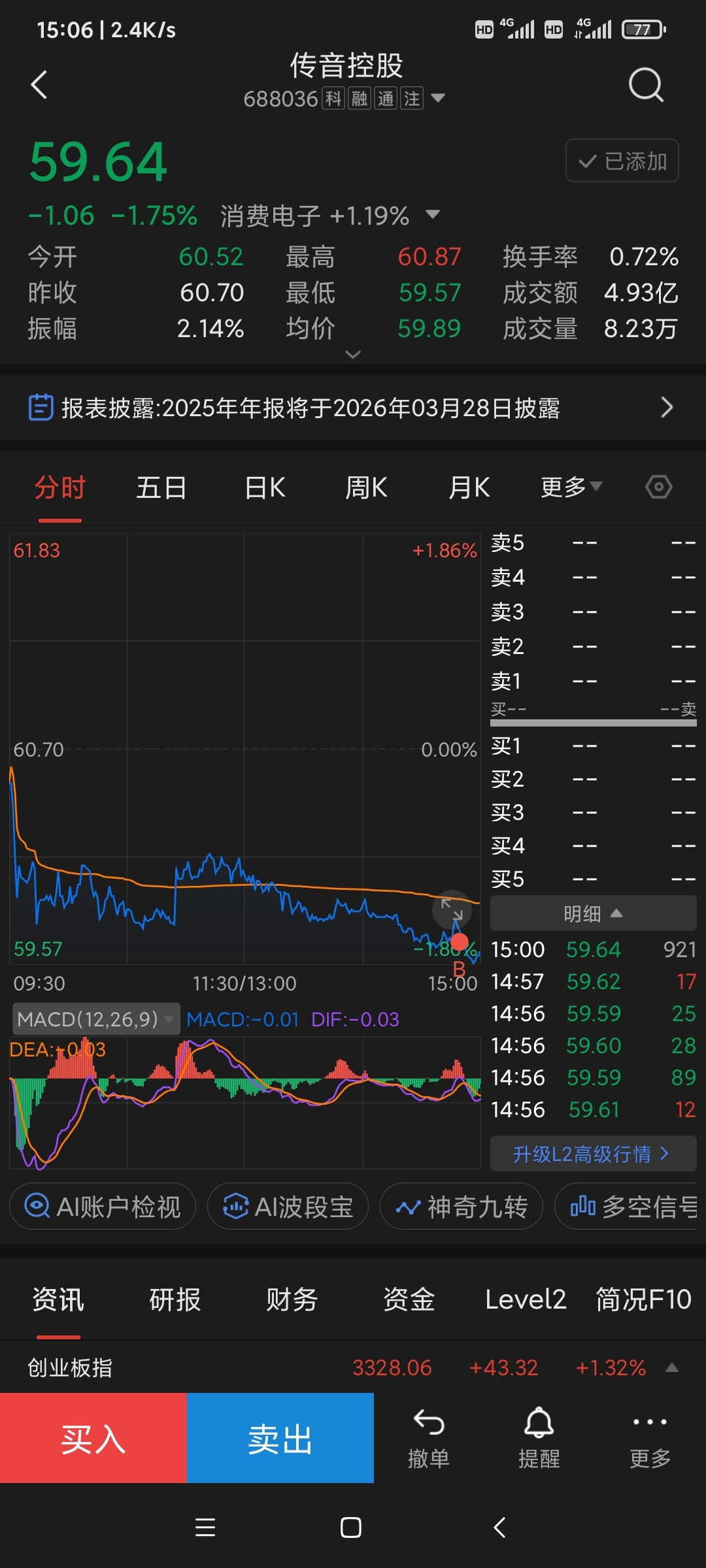
Task: Switch to 研报 tab
Action: pyautogui.click(x=175, y=1299)
